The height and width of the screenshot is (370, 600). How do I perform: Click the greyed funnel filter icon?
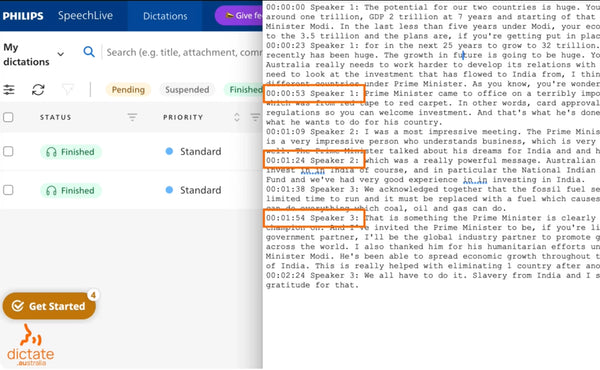pos(68,90)
